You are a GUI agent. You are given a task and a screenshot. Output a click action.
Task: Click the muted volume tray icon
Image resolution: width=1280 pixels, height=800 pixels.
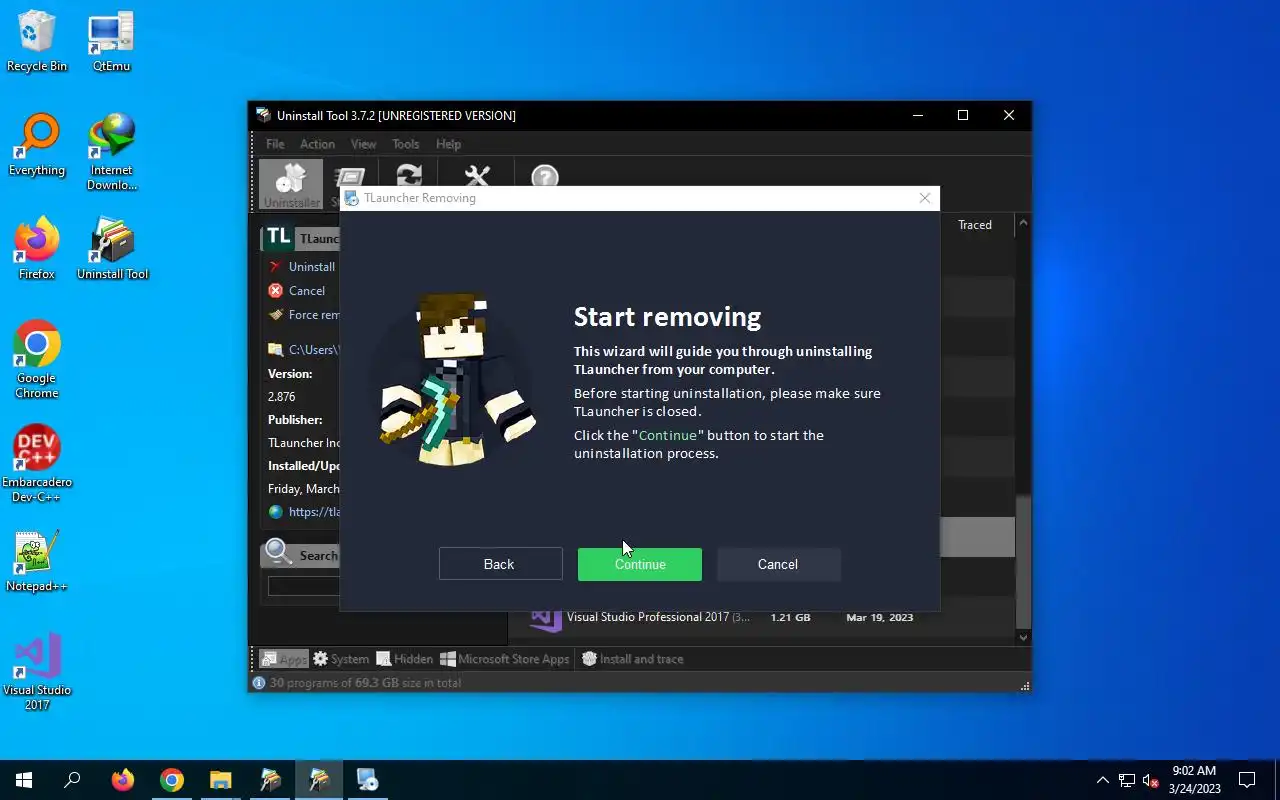coord(1150,780)
